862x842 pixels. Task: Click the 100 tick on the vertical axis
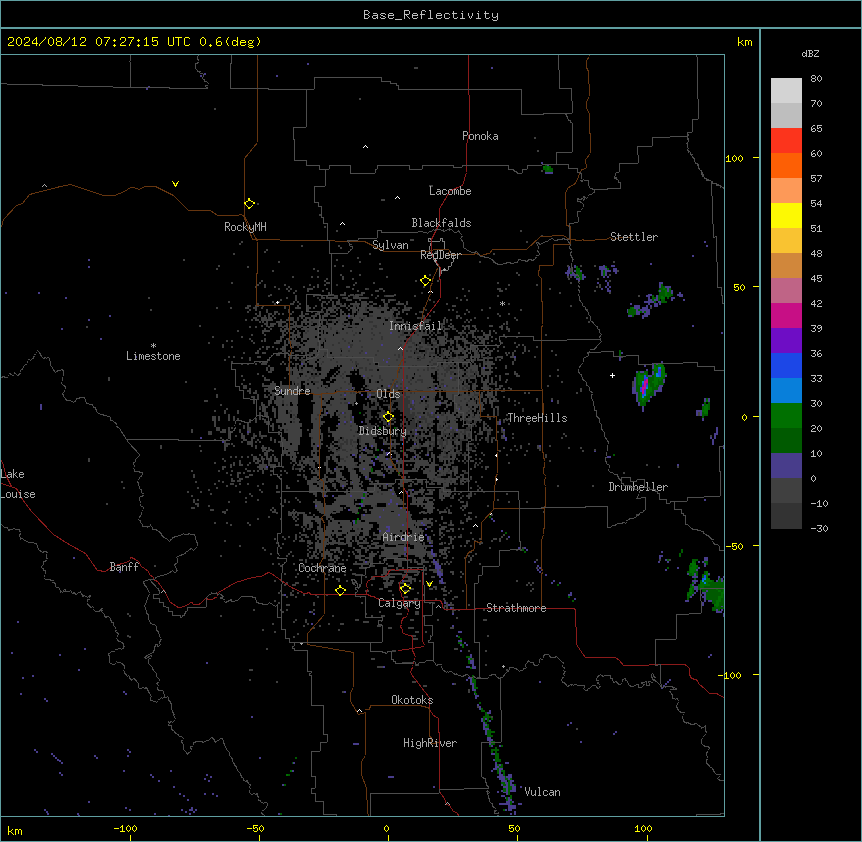coord(734,158)
